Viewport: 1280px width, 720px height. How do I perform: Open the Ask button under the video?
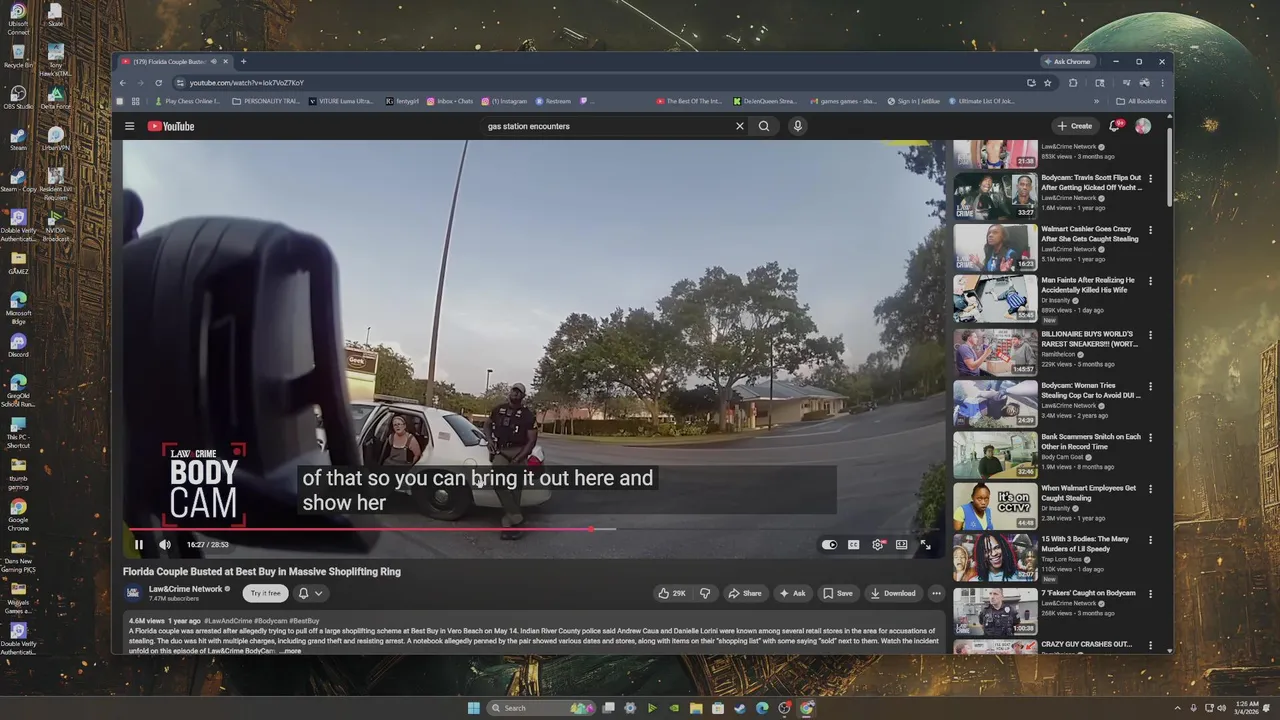pyautogui.click(x=793, y=593)
